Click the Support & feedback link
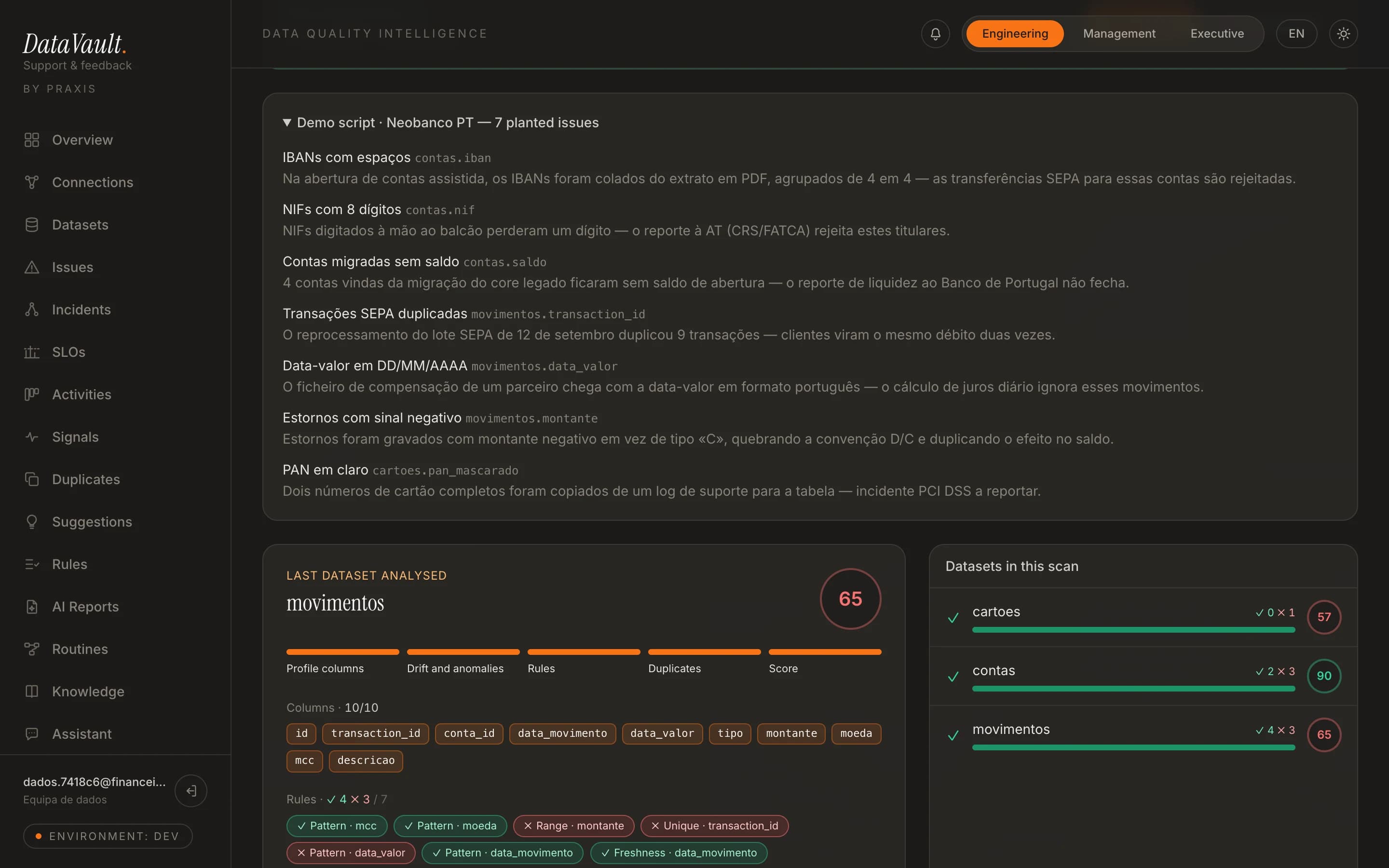 point(78,66)
